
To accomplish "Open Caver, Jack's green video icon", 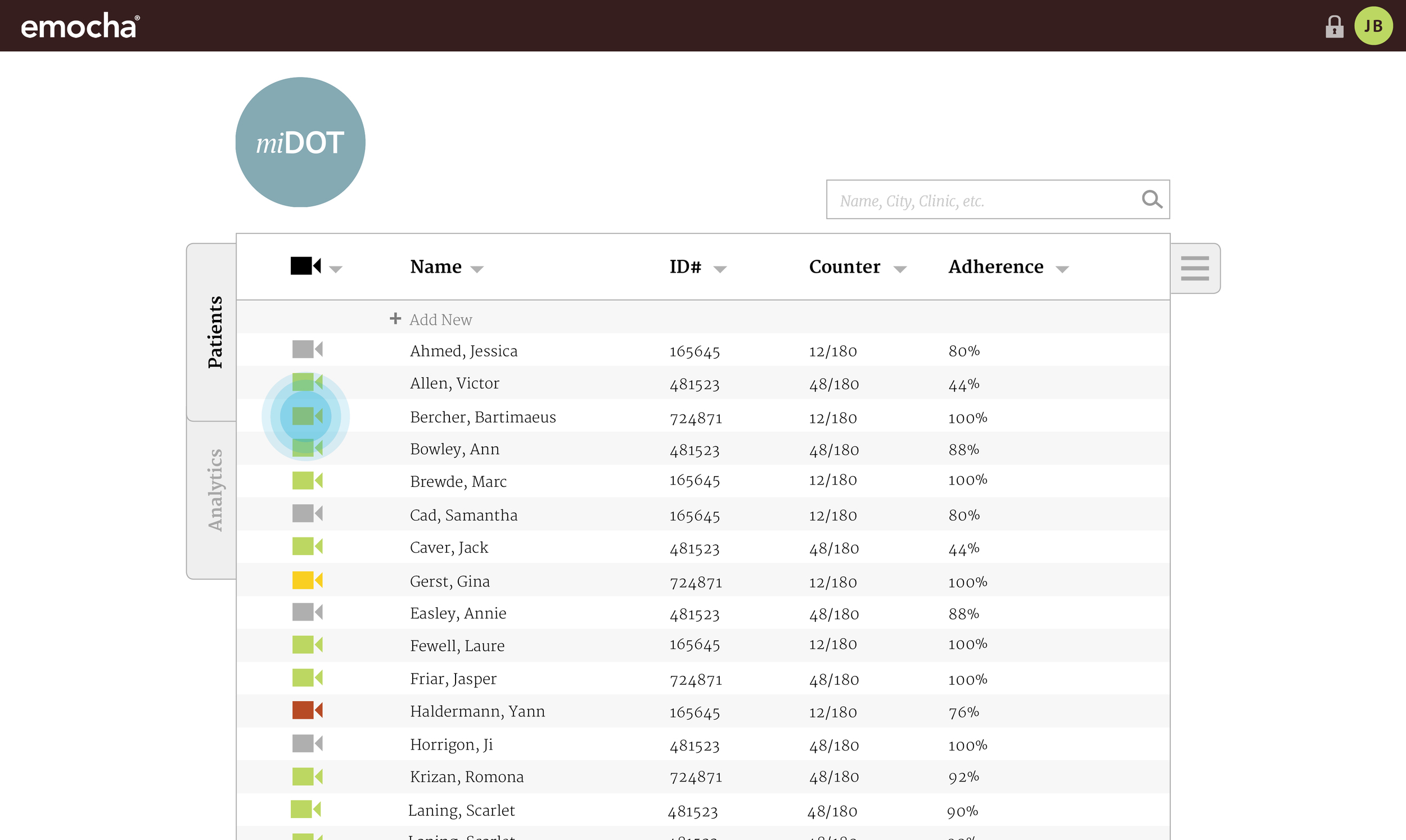I will [307, 547].
